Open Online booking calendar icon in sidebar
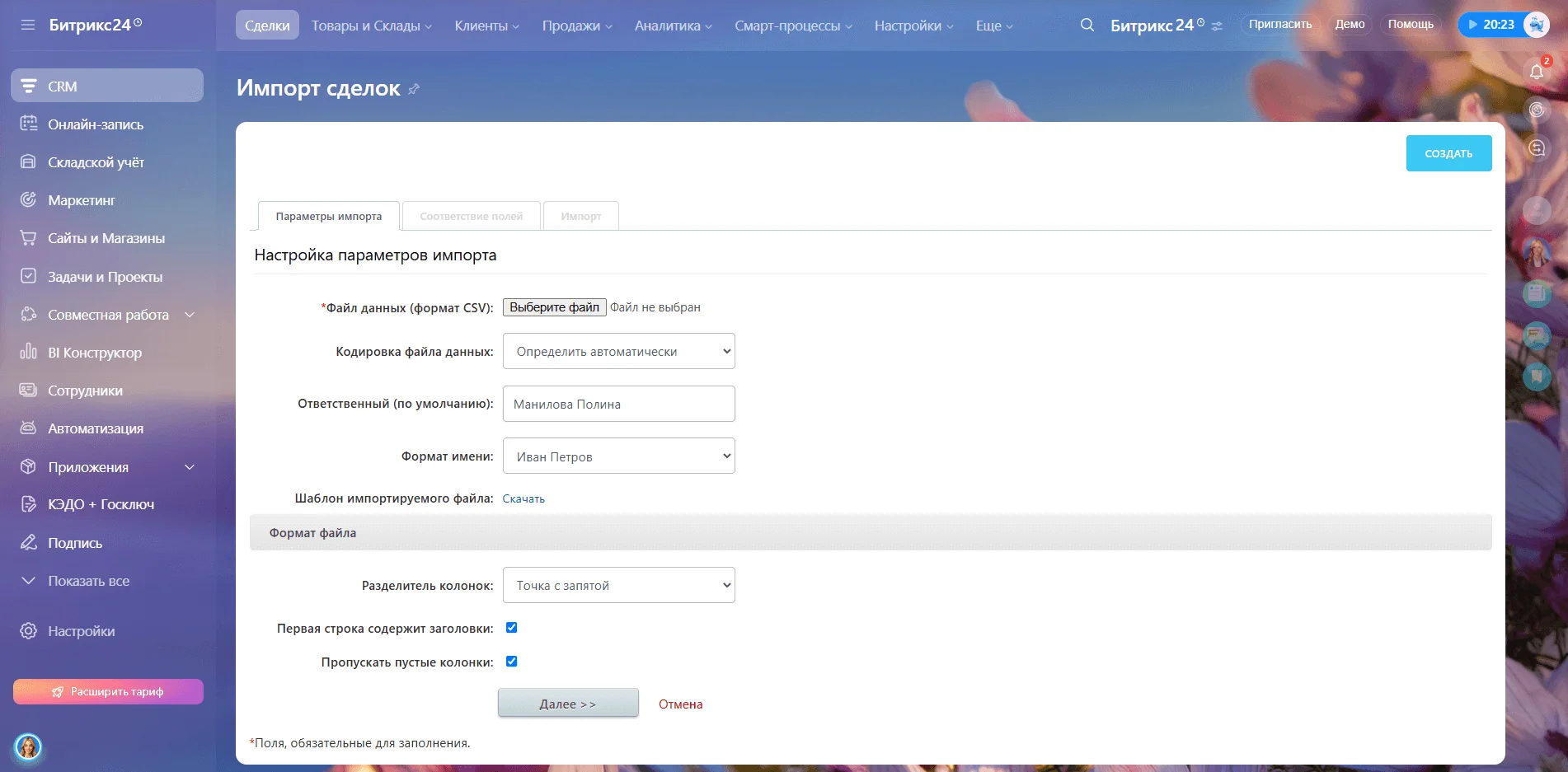 pyautogui.click(x=29, y=124)
